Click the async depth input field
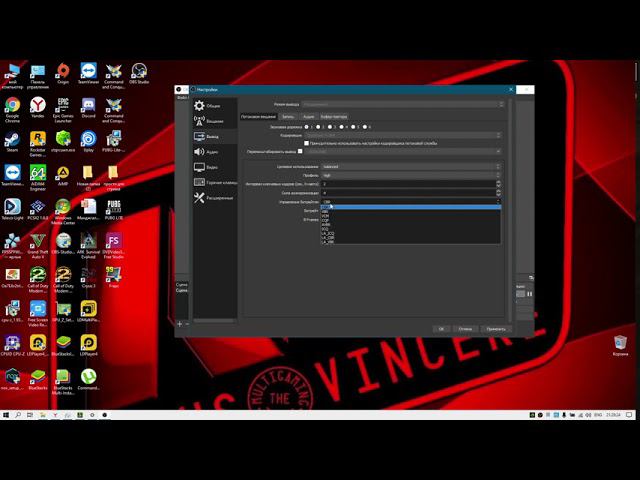 tap(408, 193)
